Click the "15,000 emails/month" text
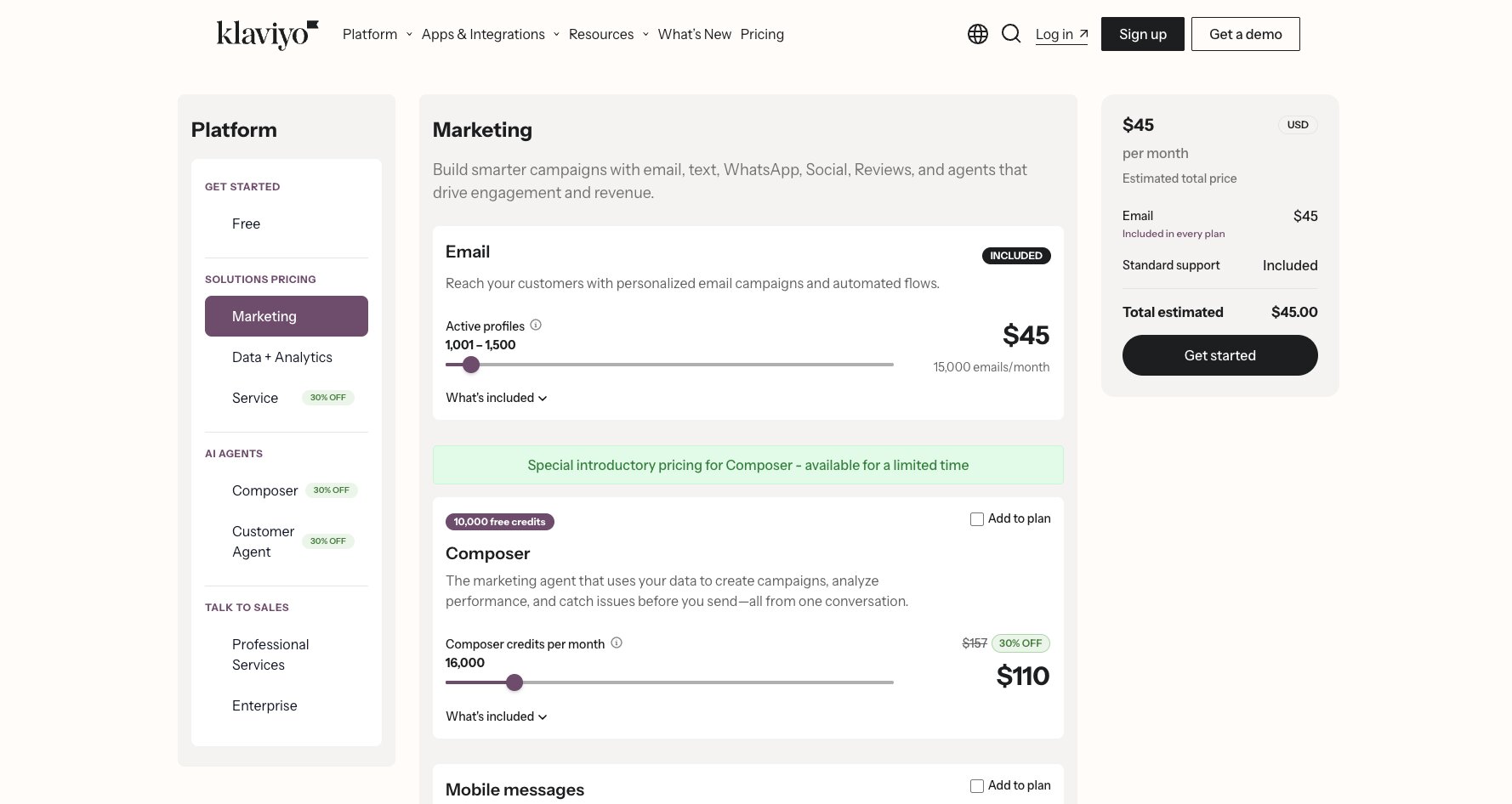The width and height of the screenshot is (1512, 804). 992,367
